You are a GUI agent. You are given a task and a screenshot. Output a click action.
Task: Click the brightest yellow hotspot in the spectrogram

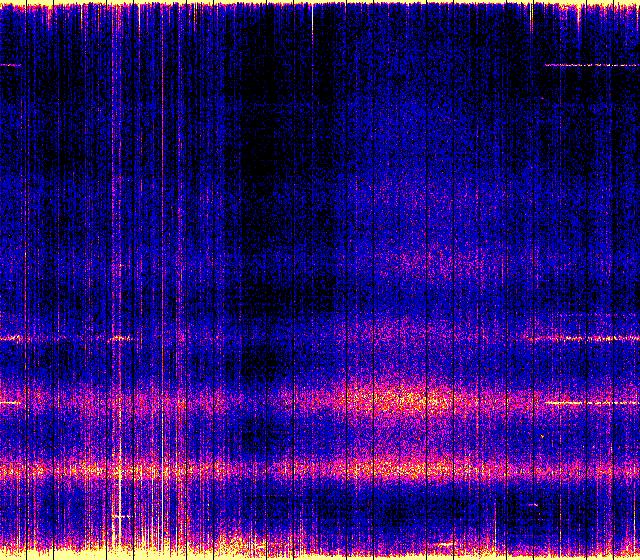click(x=410, y=400)
